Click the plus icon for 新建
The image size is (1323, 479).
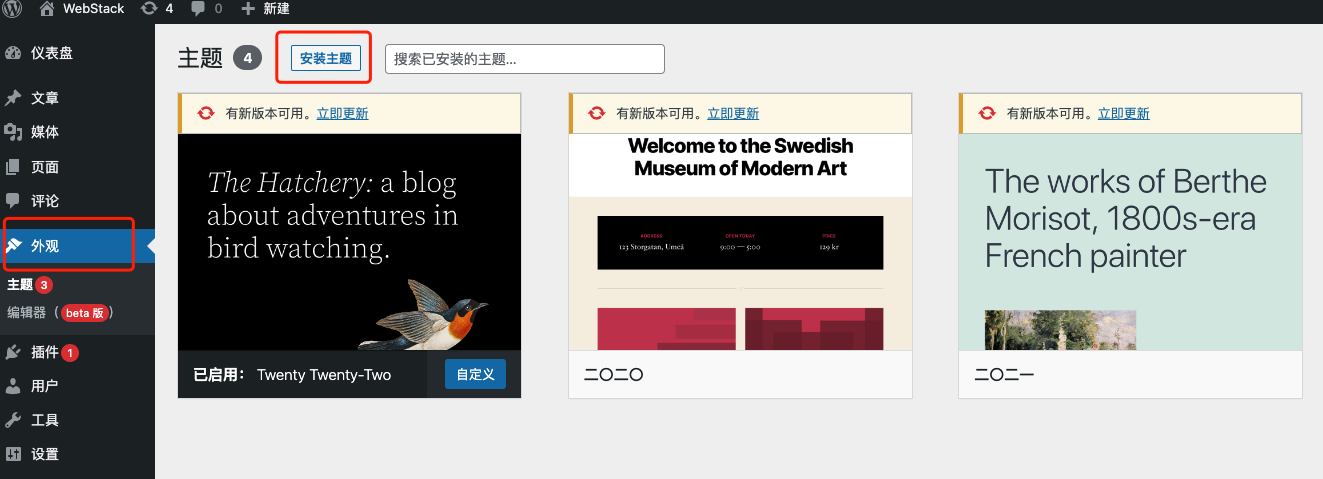pos(249,9)
